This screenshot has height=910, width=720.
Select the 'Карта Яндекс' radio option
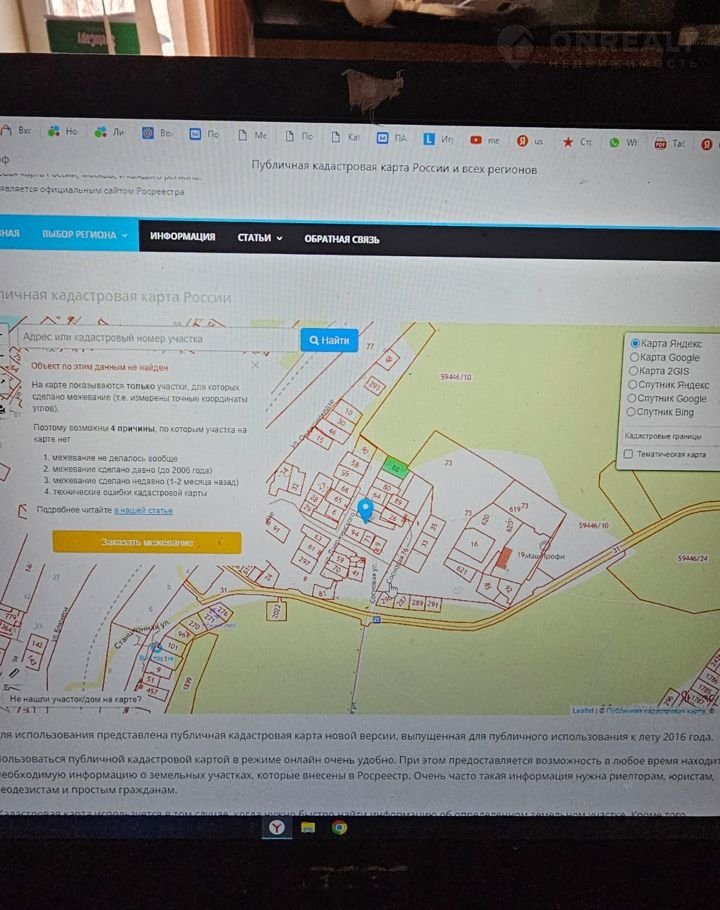coord(635,343)
